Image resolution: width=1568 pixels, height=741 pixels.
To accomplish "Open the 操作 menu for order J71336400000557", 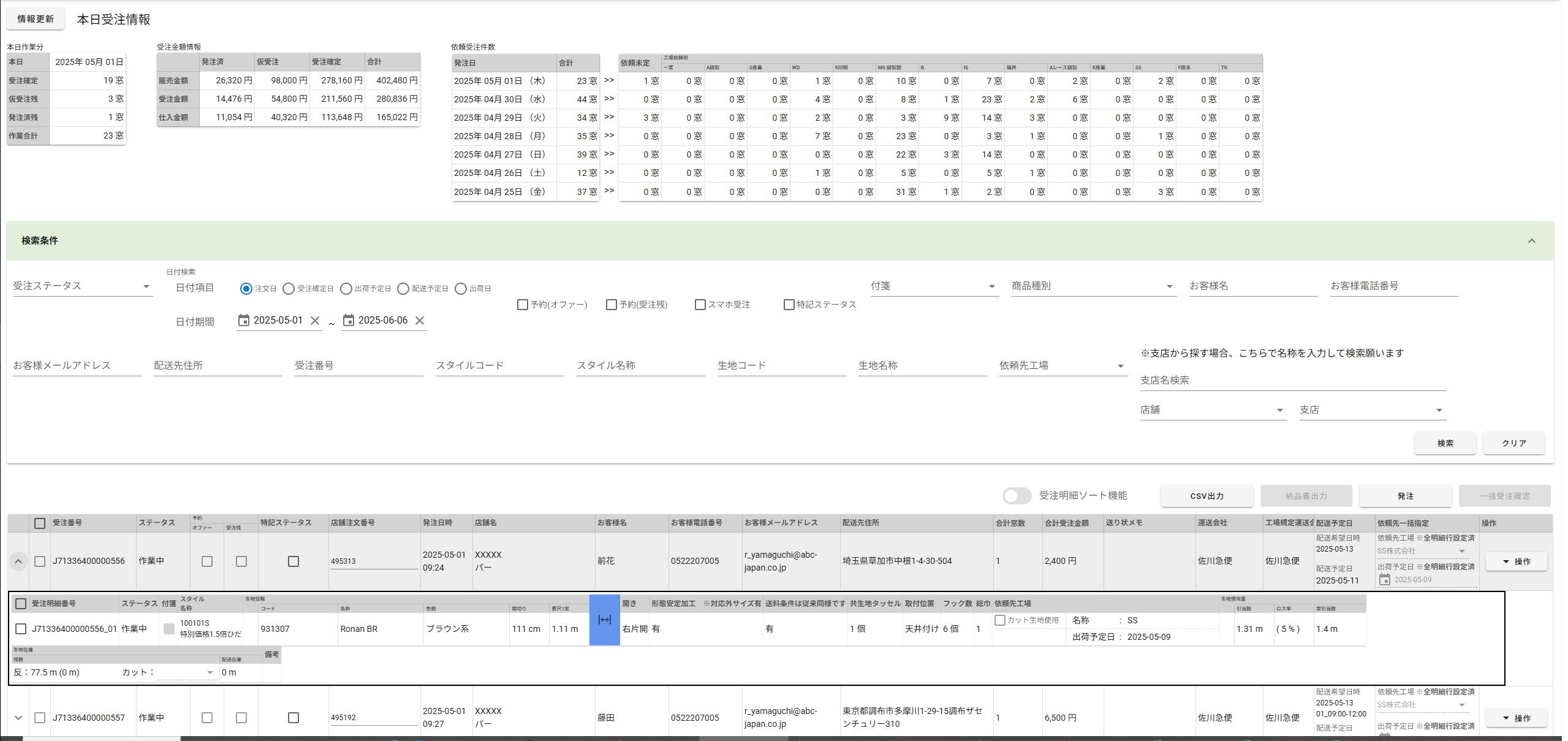I will click(1516, 718).
